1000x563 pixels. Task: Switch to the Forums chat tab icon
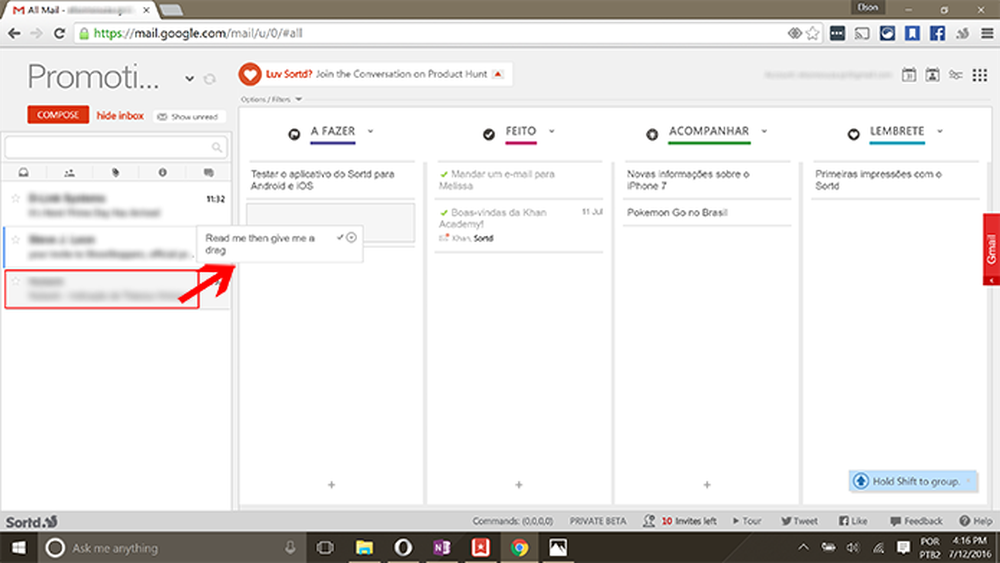(209, 172)
